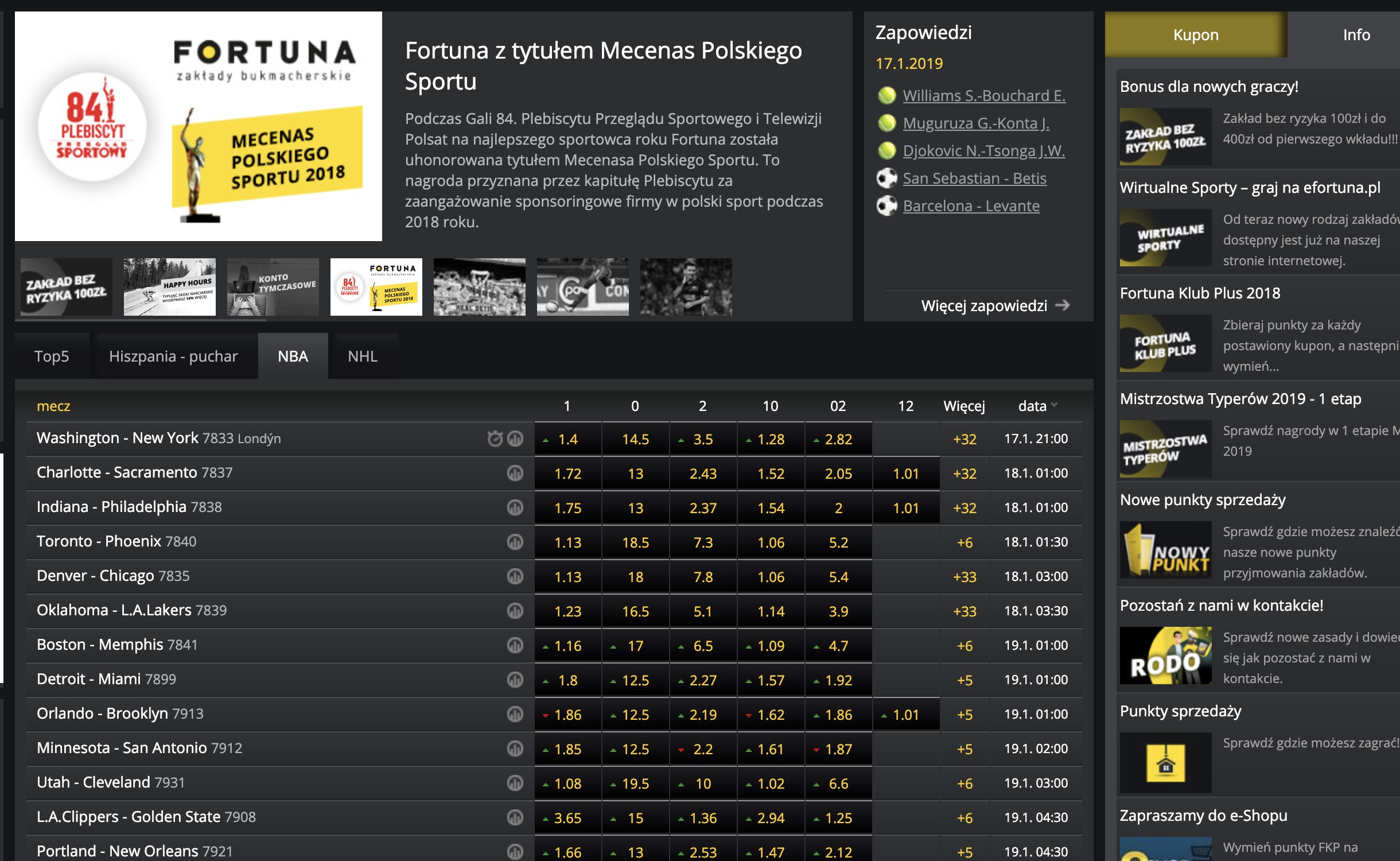Sort matches by the data column arrow
Image resolution: width=1400 pixels, height=861 pixels.
pyautogui.click(x=1054, y=405)
